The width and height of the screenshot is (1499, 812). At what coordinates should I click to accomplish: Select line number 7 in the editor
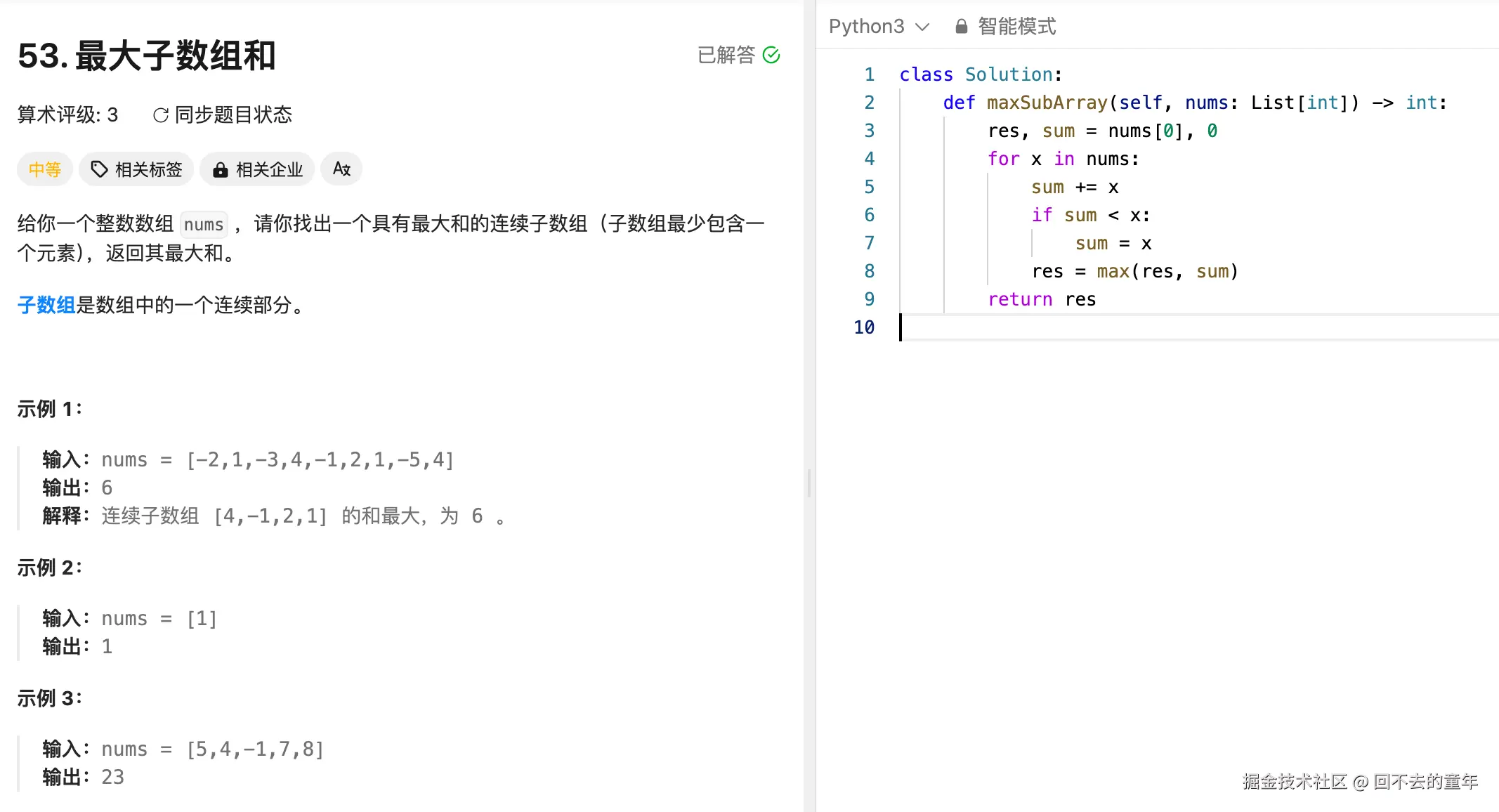[870, 243]
